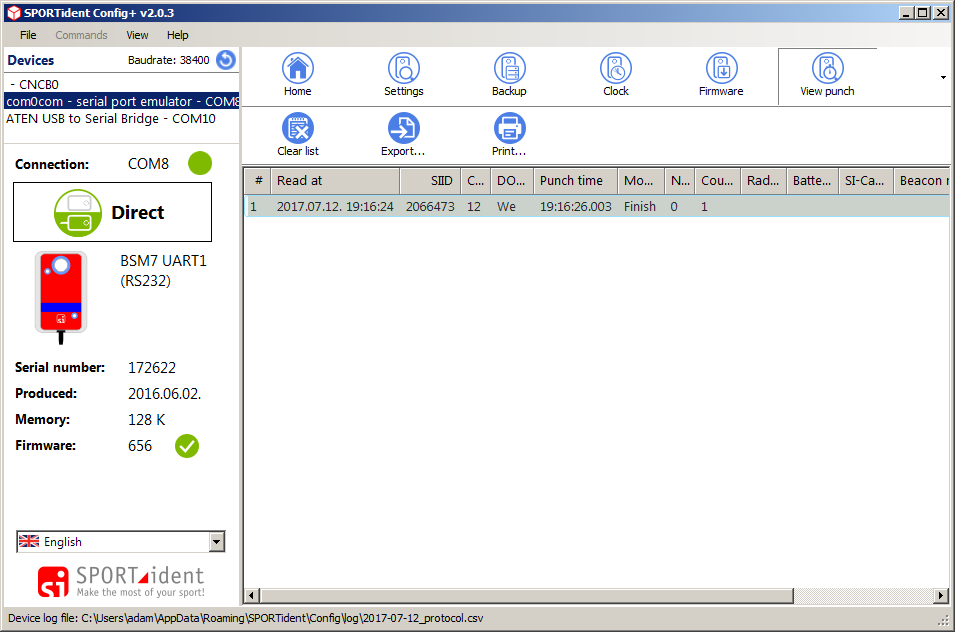This screenshot has height=632, width=955.
Task: Click Baudrate: 38400 label
Action: [169, 60]
